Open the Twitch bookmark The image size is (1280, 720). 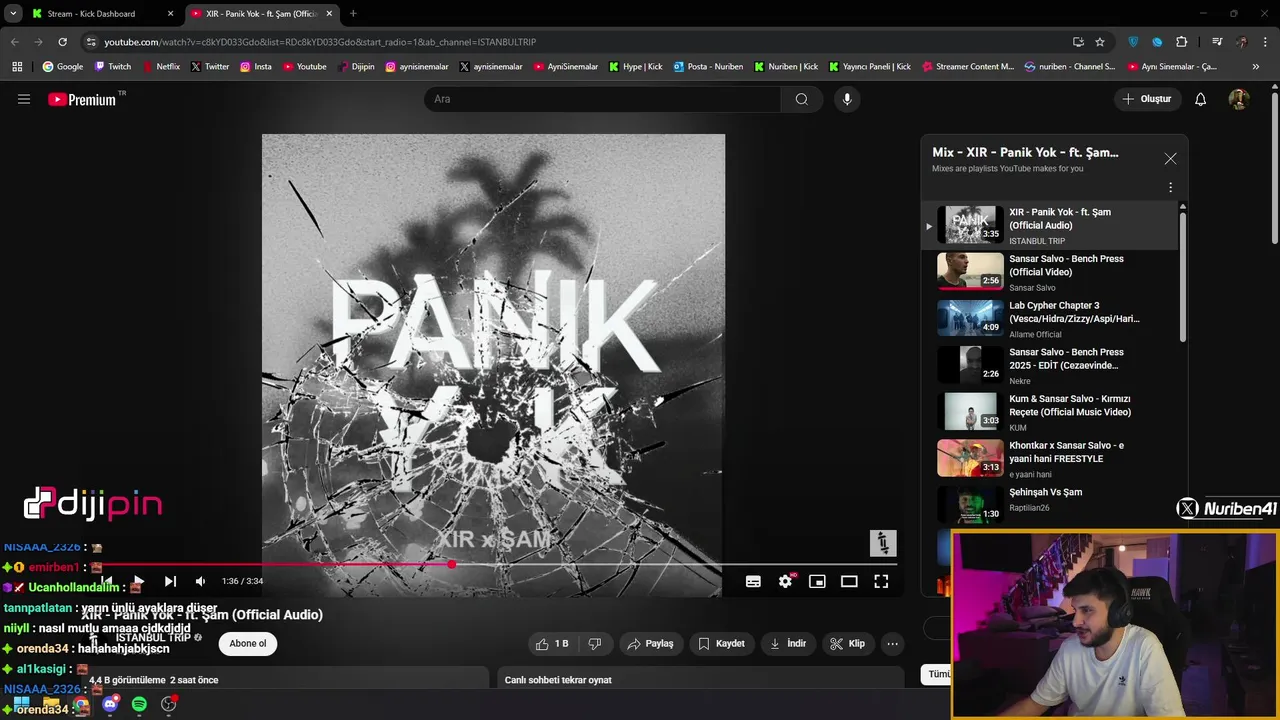(x=112, y=67)
